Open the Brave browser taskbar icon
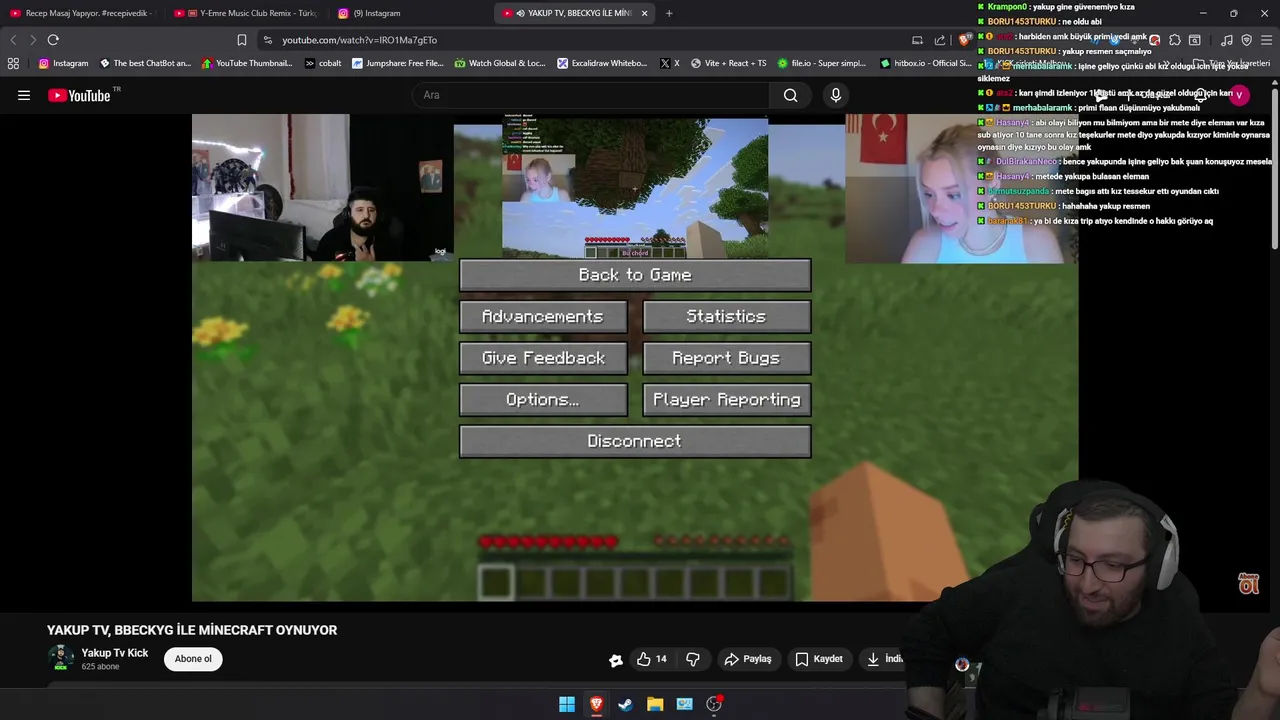Screen dimensions: 1280x720 [x=596, y=704]
